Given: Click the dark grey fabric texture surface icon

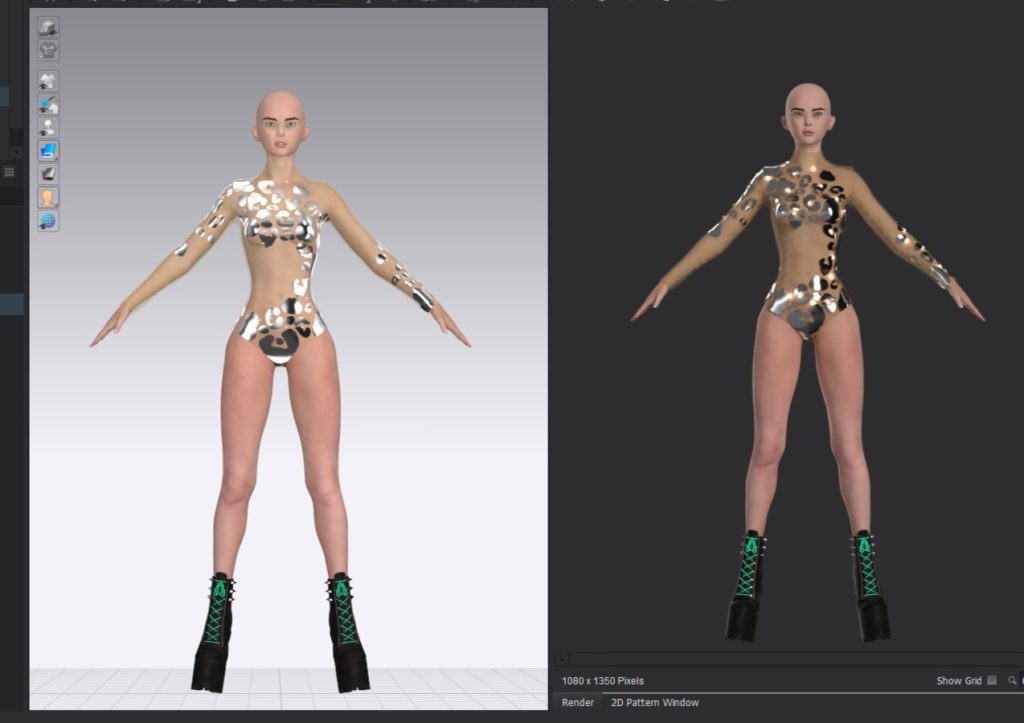Looking at the screenshot, I should [48, 174].
